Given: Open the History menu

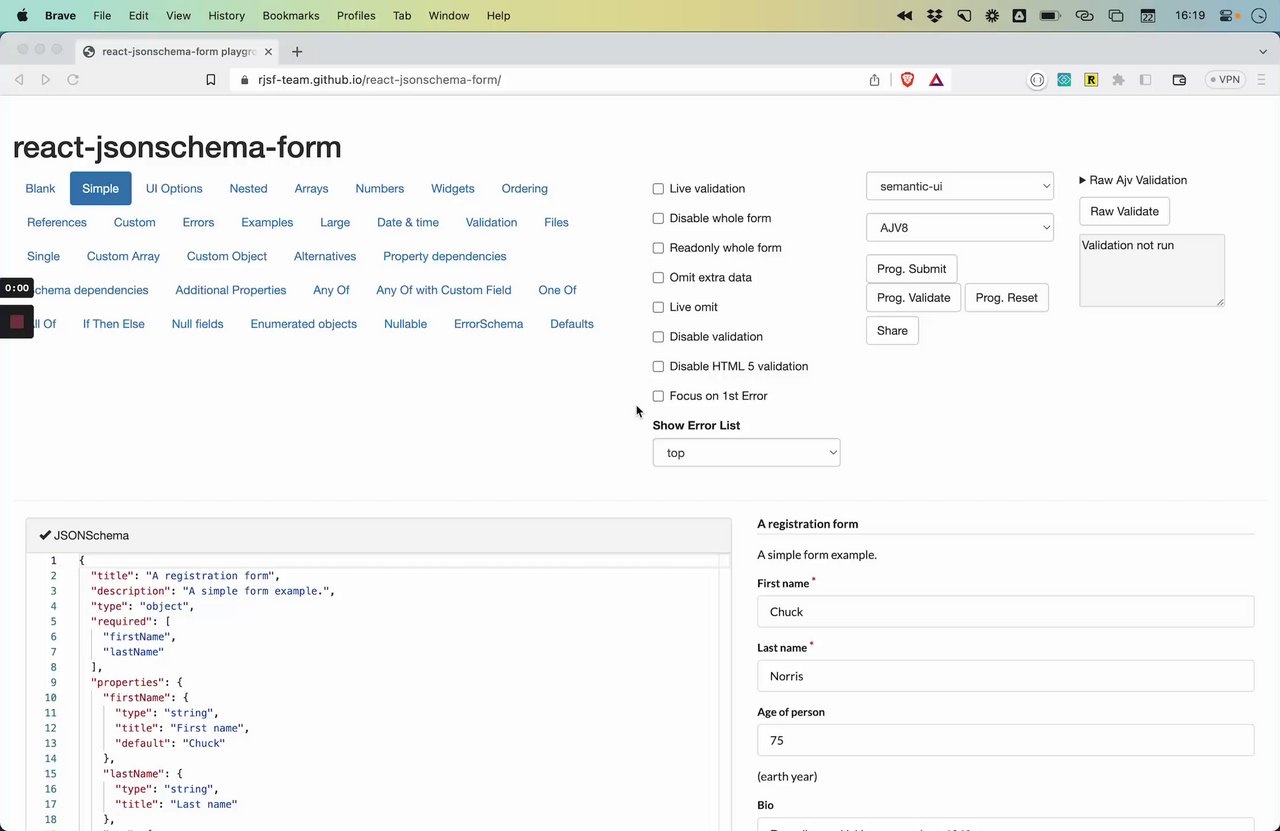Looking at the screenshot, I should 226,15.
